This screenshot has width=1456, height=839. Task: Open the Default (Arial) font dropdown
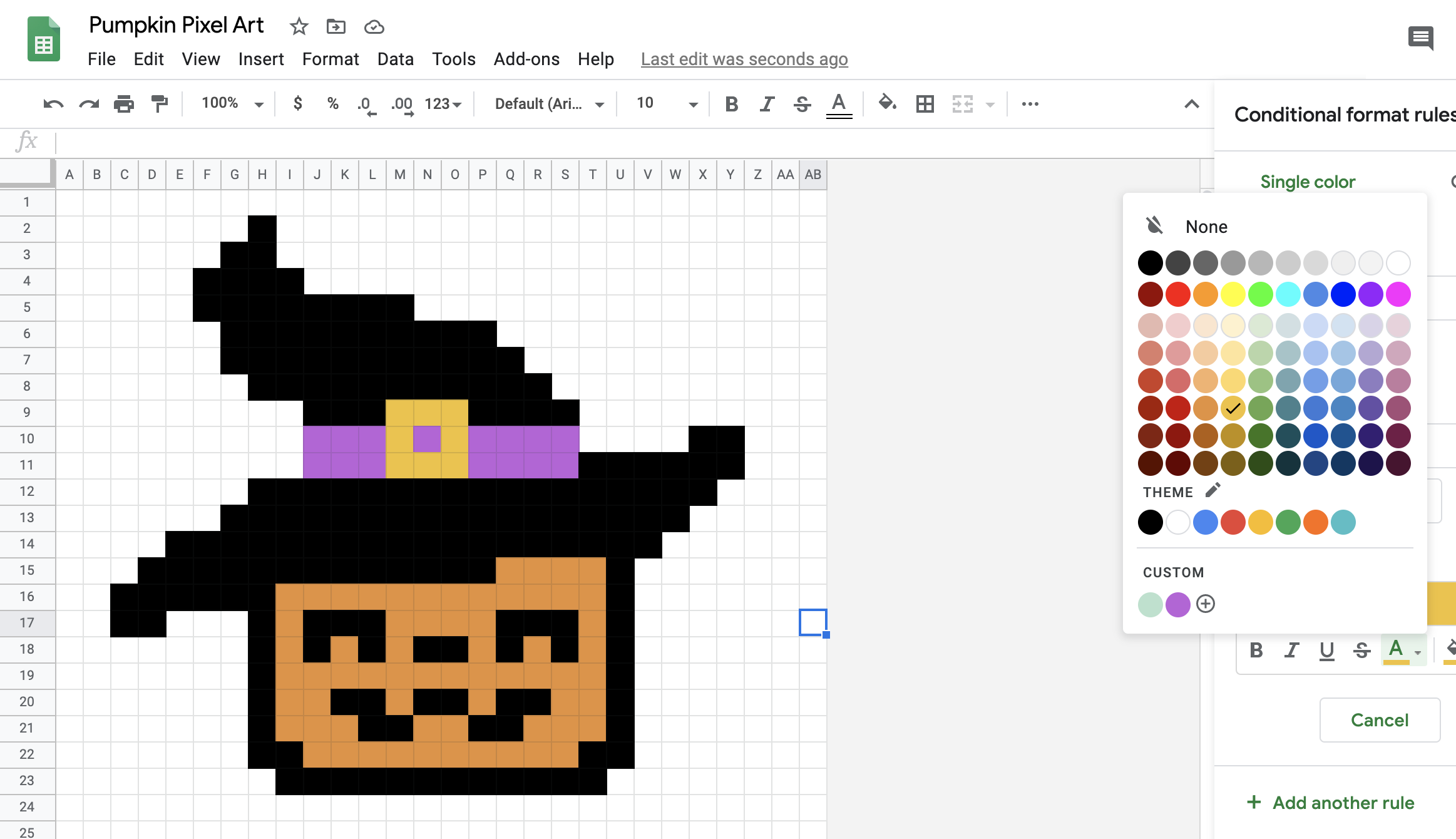(x=550, y=104)
